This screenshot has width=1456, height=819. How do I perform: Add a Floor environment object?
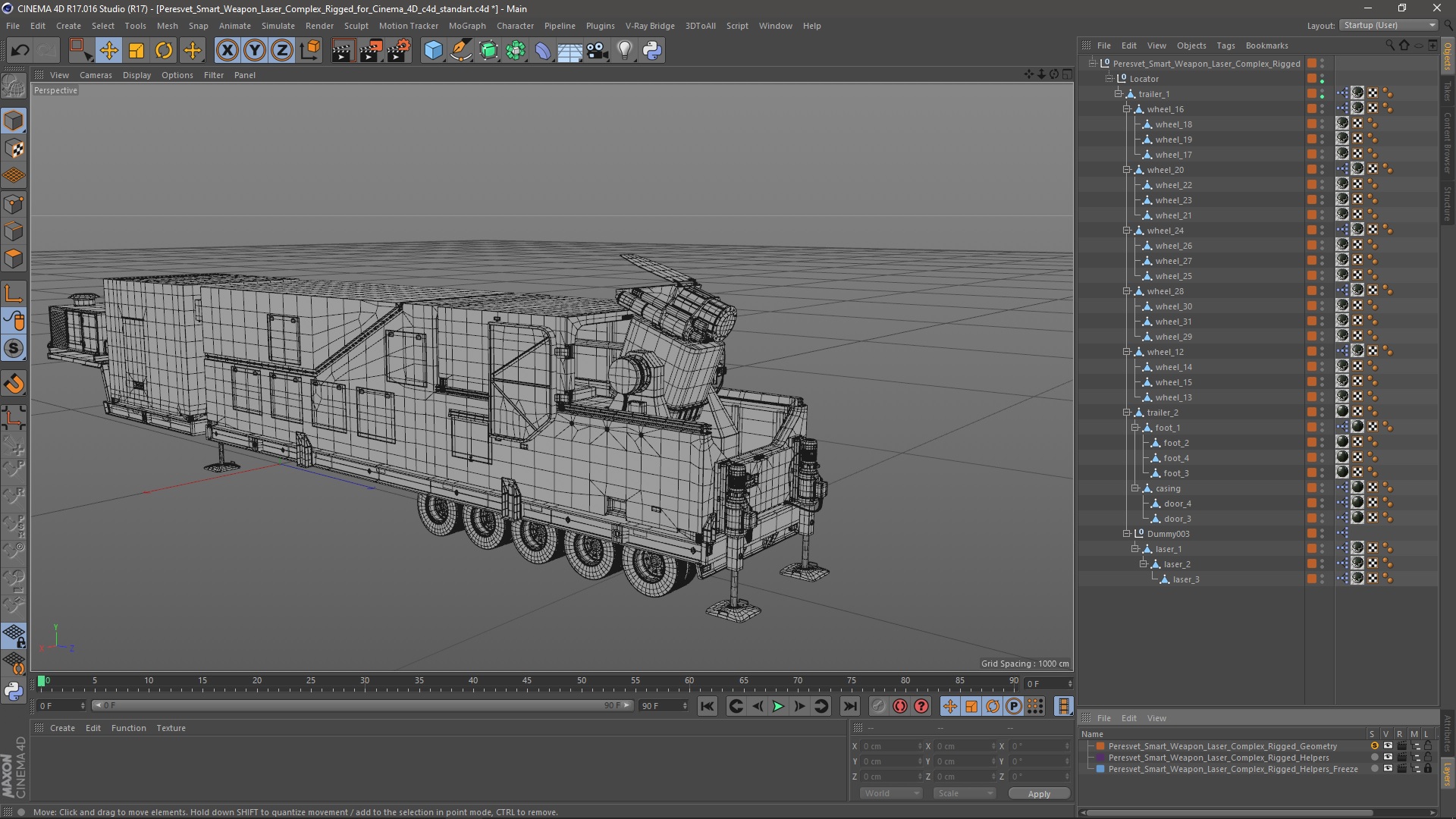(x=570, y=51)
